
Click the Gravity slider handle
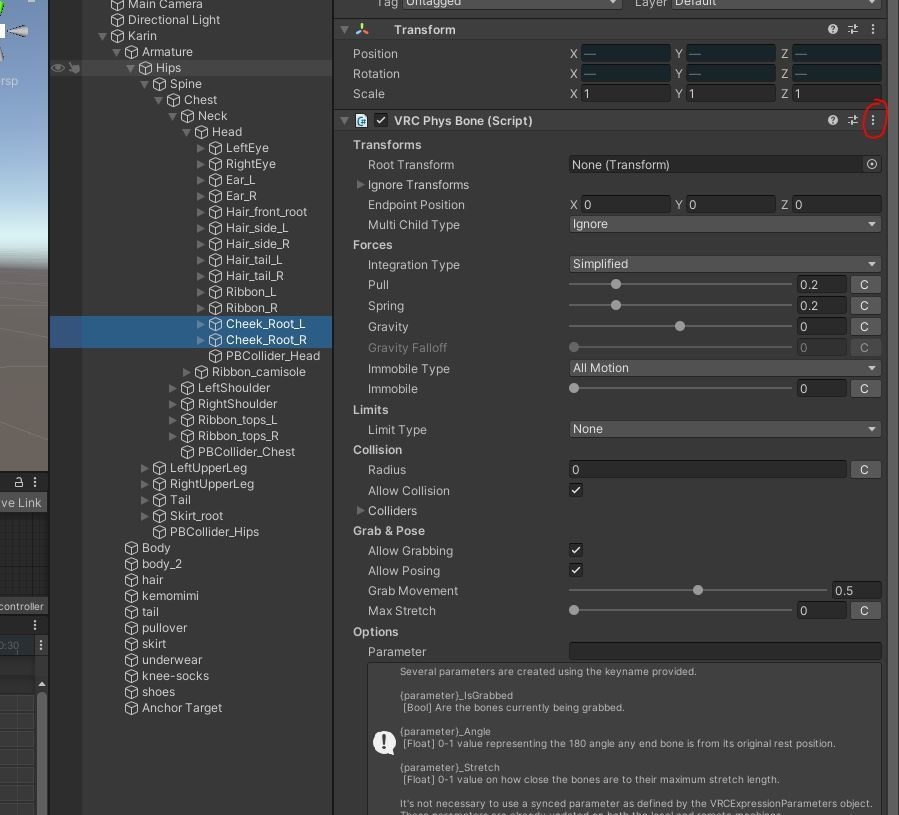679,326
